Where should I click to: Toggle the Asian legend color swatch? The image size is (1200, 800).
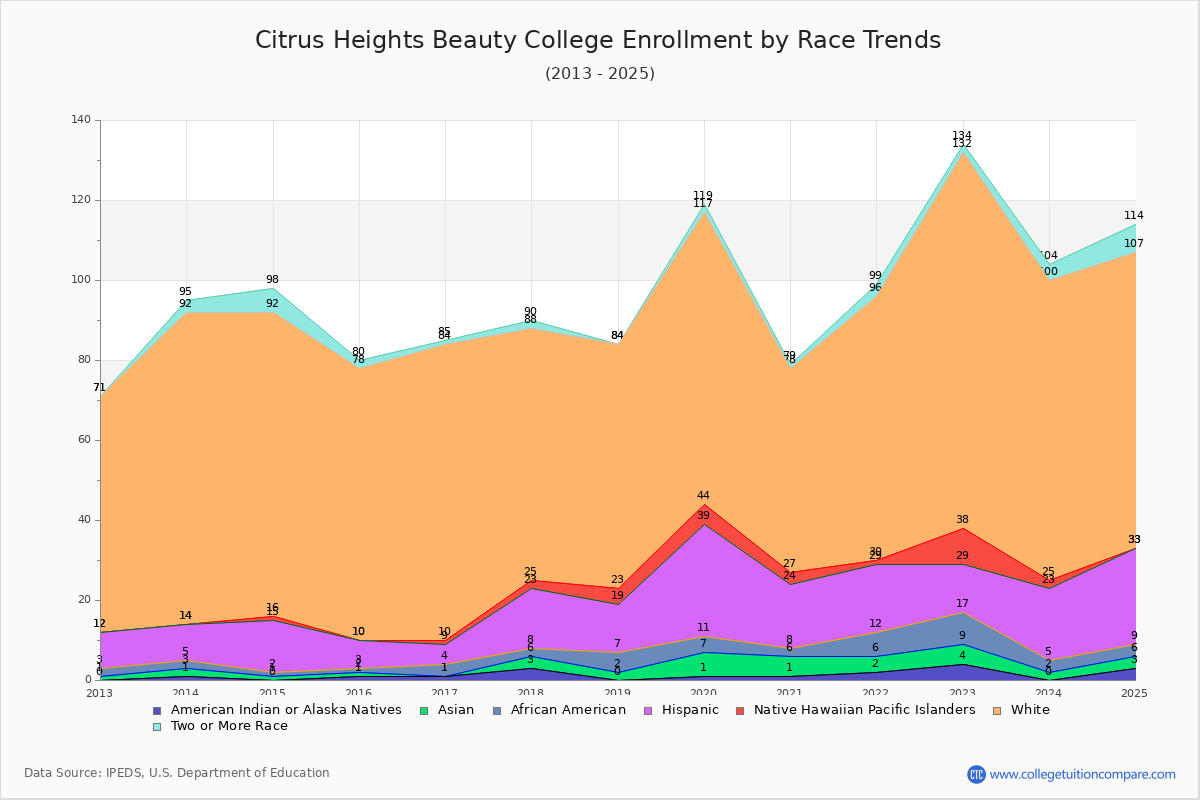425,710
